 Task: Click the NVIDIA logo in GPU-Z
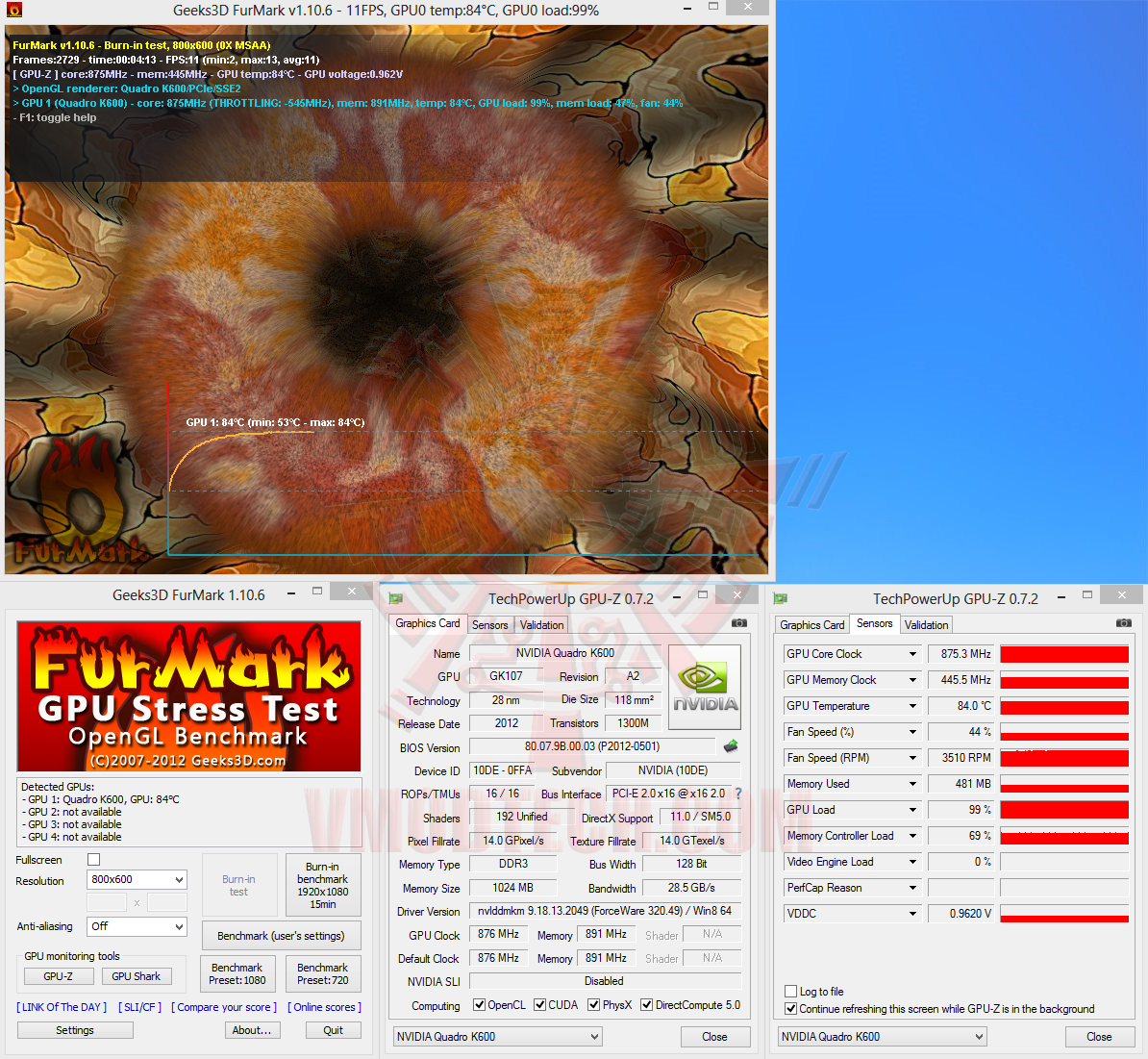coord(705,687)
